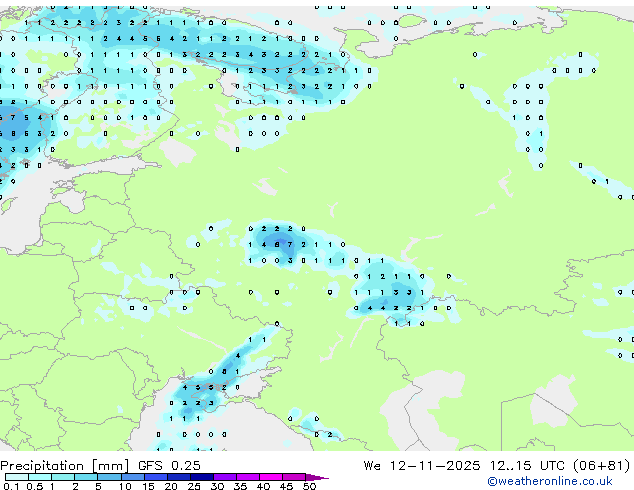Click the 30–35 mm purple legend swatch

pos(225,477)
